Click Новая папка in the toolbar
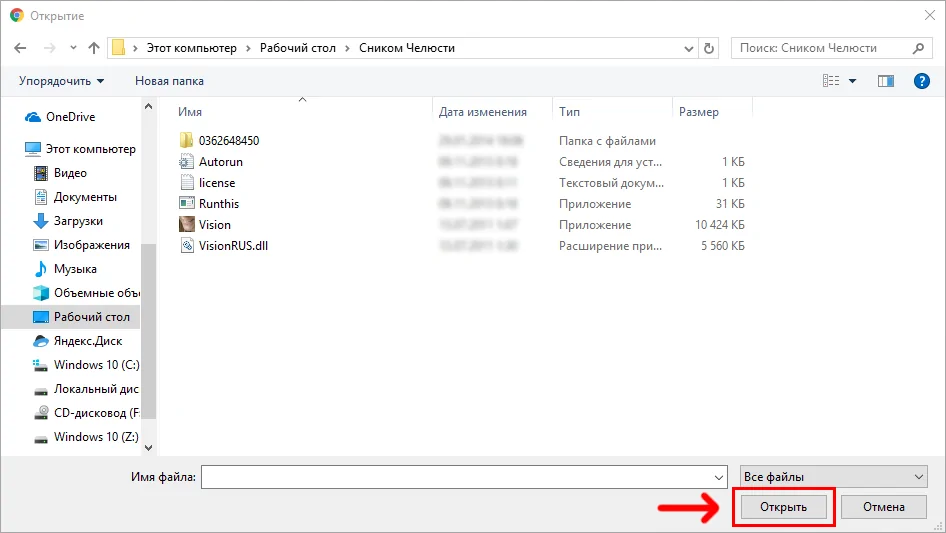The width and height of the screenshot is (946, 533). 169,81
